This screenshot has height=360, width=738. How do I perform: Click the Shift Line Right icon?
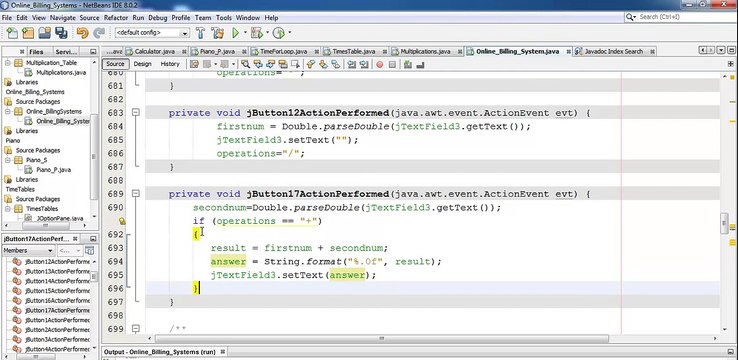click(x=364, y=64)
